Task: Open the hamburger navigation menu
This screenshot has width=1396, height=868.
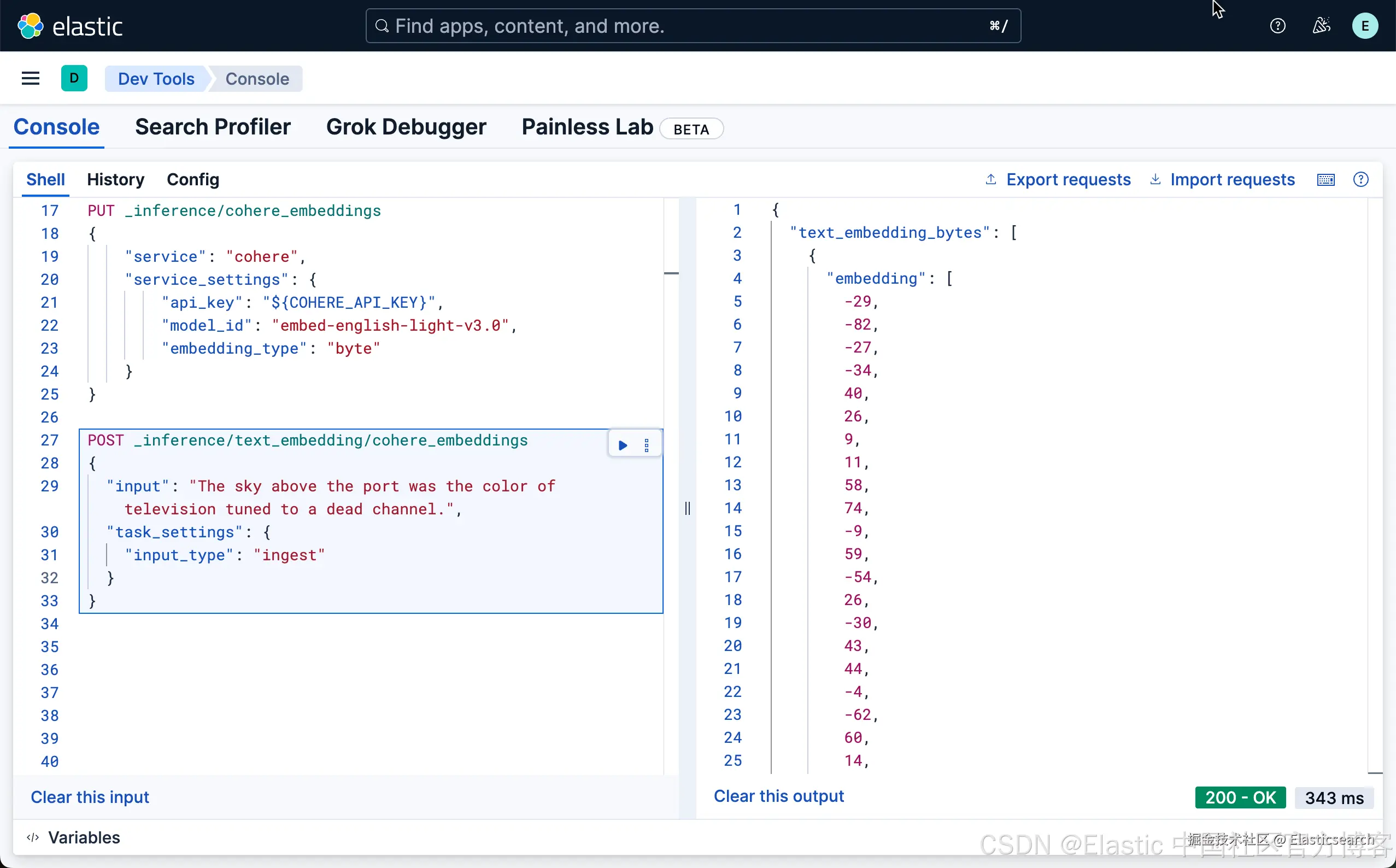Action: pos(31,79)
